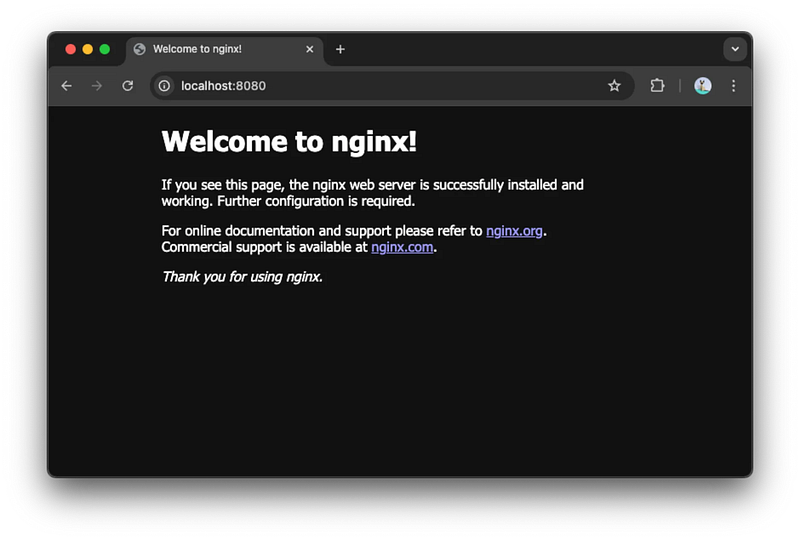Maximize the window with green button
The image size is (800, 540).
point(105,49)
